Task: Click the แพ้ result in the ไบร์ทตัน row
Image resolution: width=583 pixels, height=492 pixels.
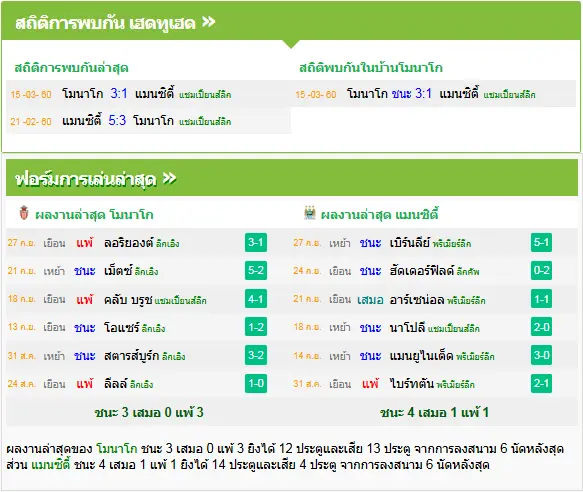Action: tap(370, 384)
